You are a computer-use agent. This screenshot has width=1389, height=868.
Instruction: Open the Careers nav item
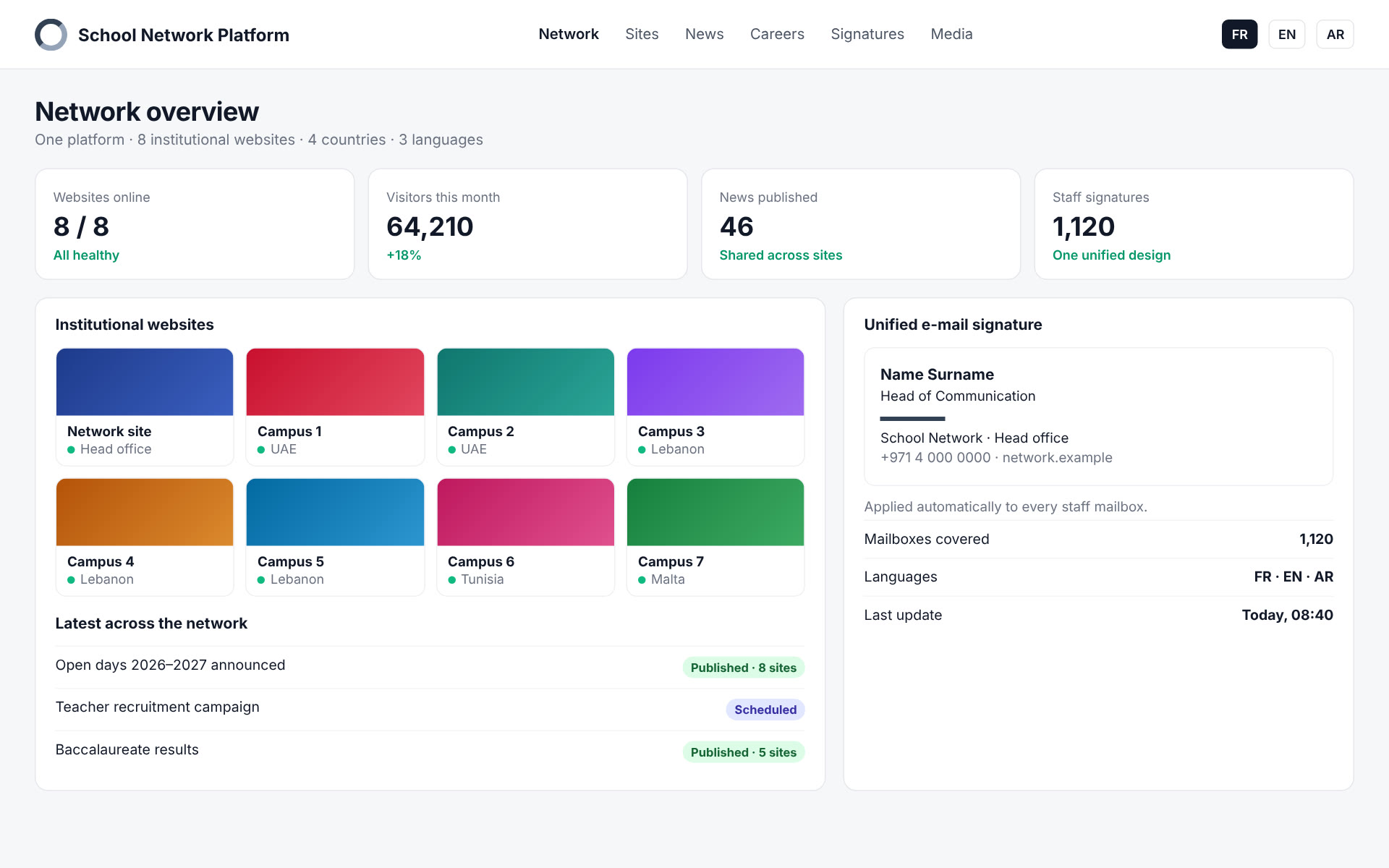(777, 34)
